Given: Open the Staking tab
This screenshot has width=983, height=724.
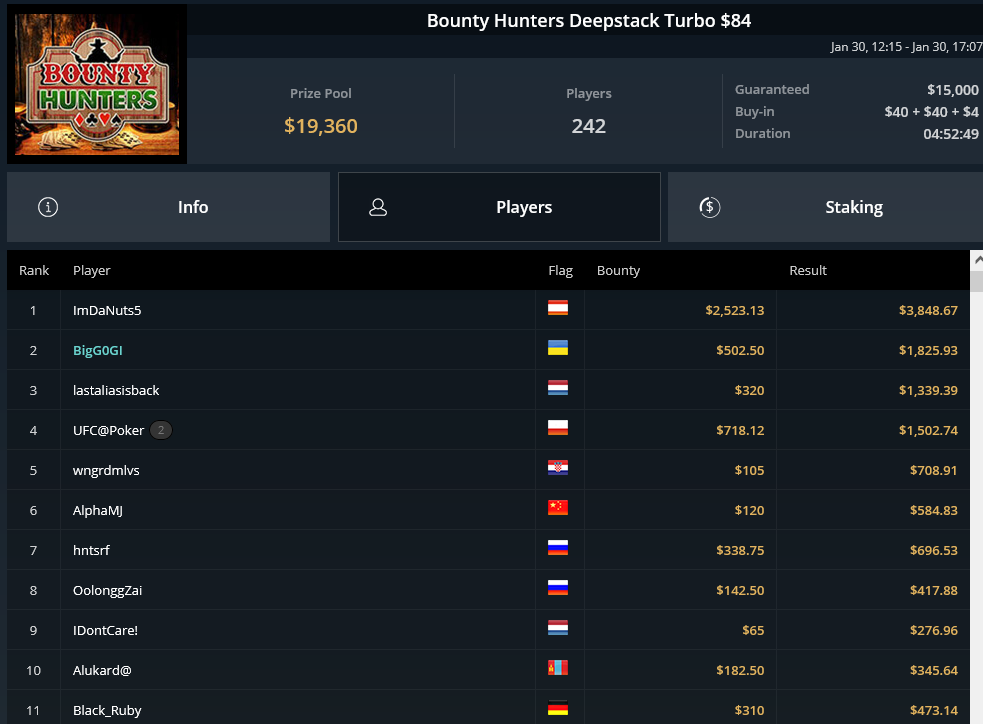Looking at the screenshot, I should 825,207.
